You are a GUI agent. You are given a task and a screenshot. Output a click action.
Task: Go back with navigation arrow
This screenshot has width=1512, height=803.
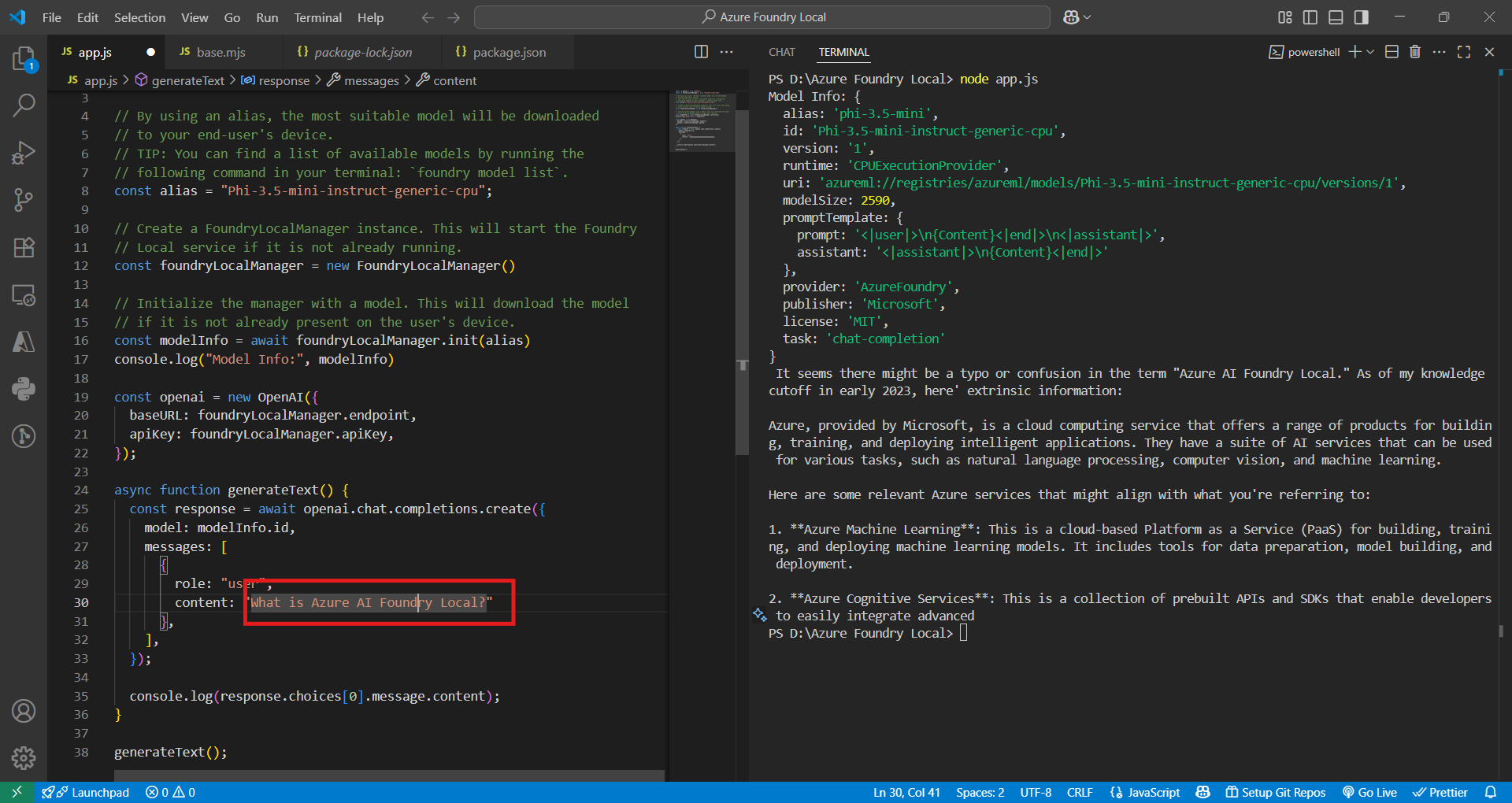[428, 17]
